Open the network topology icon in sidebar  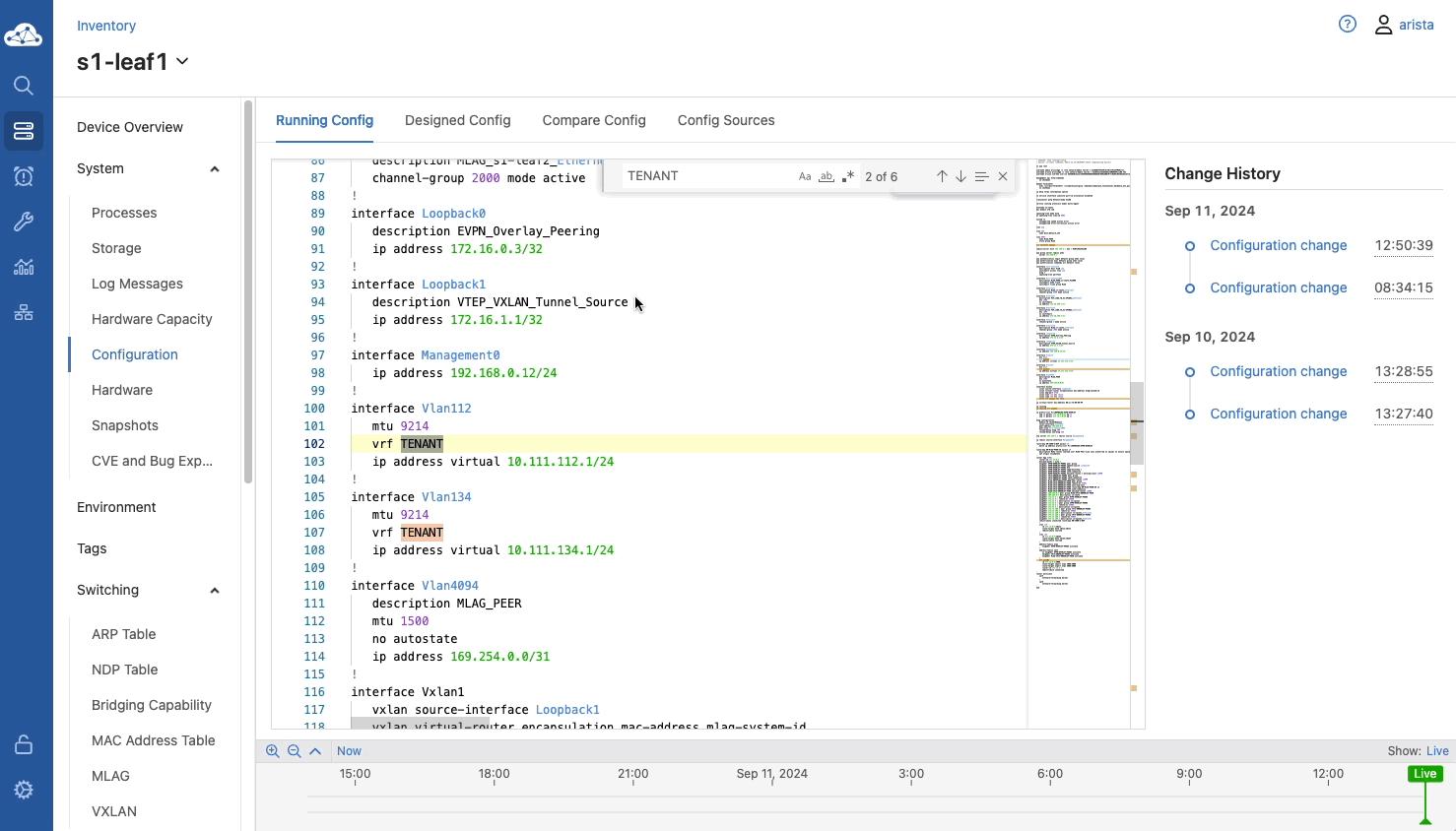click(24, 312)
